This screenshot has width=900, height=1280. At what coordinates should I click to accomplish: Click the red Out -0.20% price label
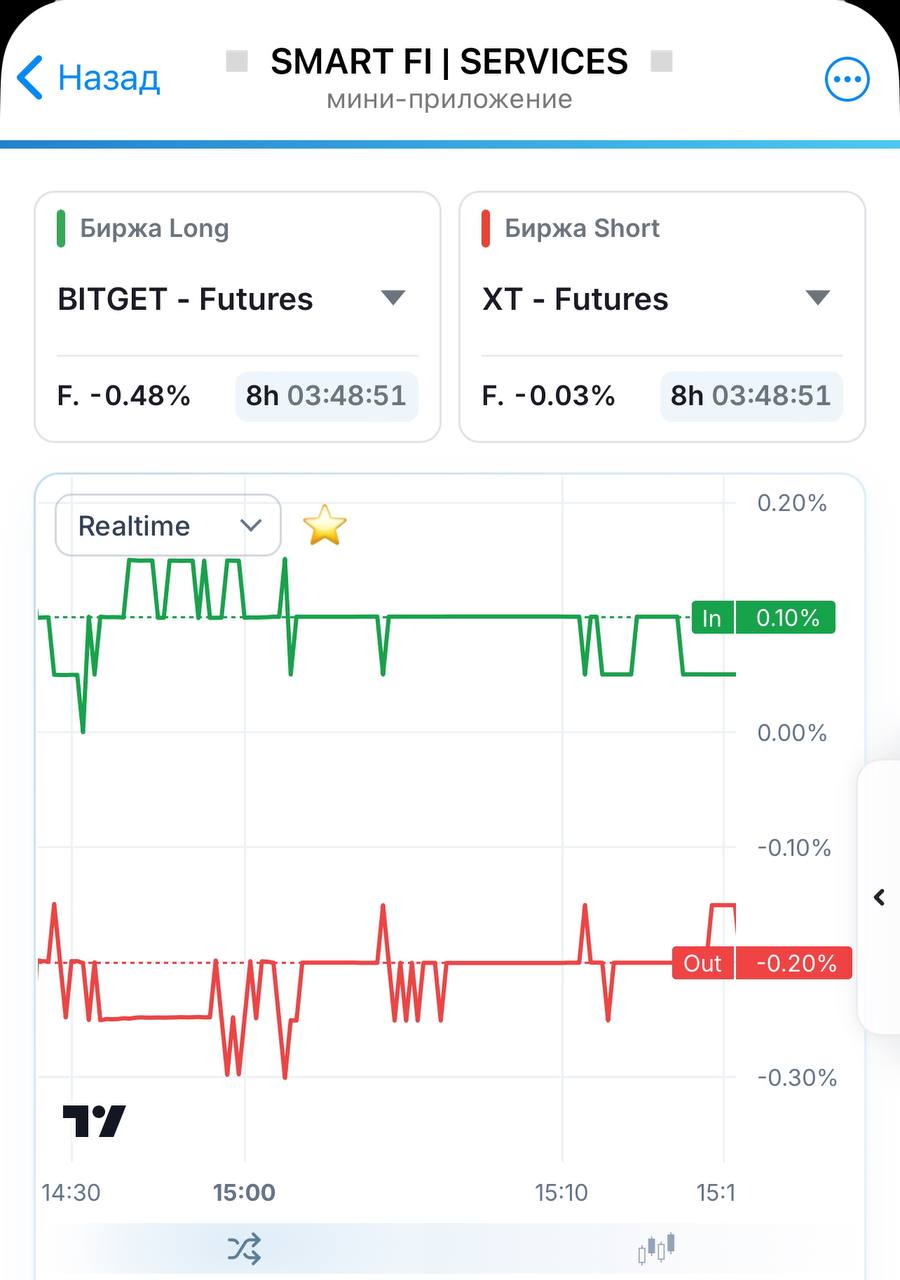(x=762, y=963)
